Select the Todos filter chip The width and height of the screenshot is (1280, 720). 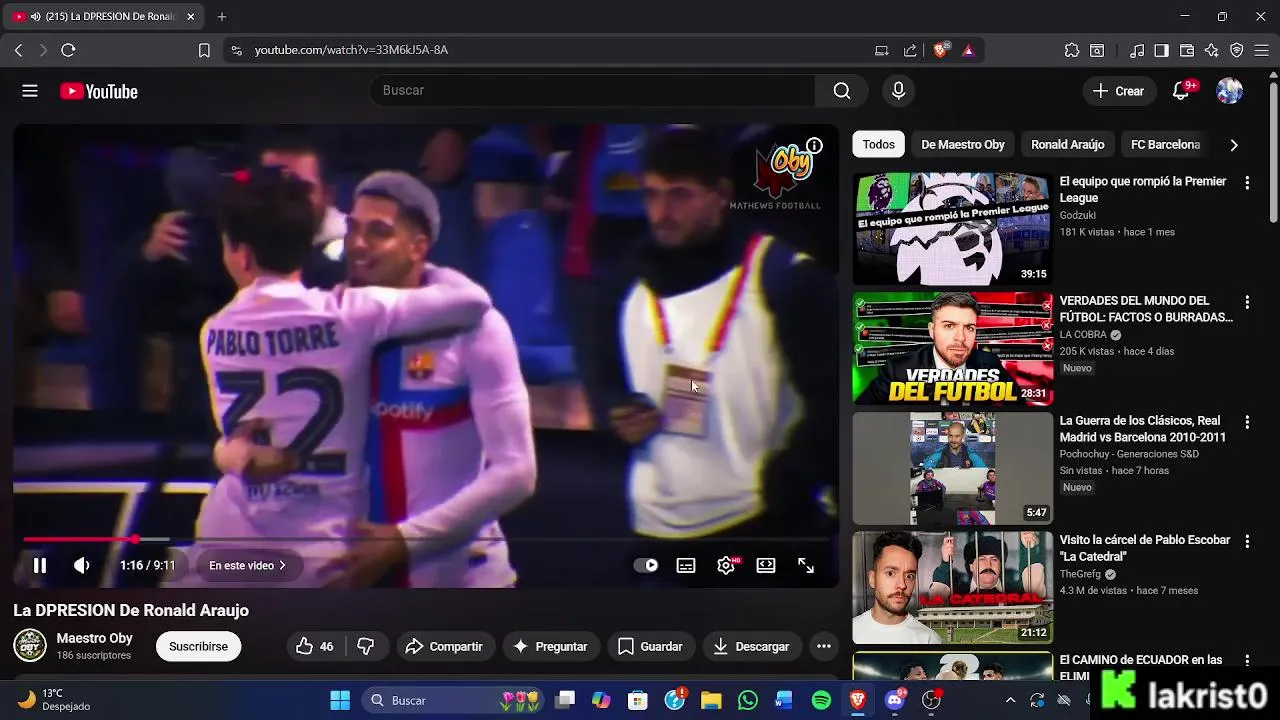(878, 144)
